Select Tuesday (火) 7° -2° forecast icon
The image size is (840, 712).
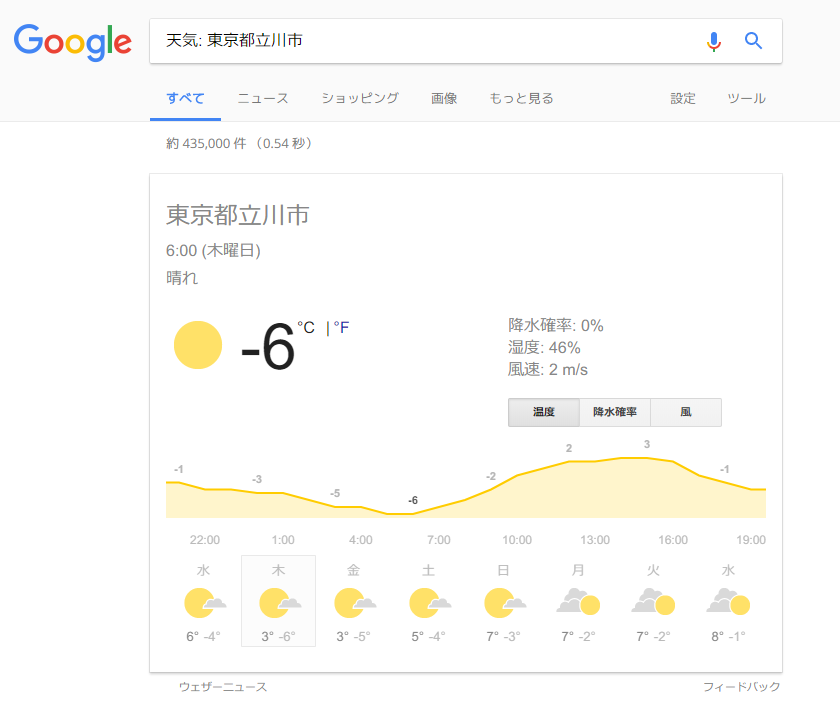[653, 601]
